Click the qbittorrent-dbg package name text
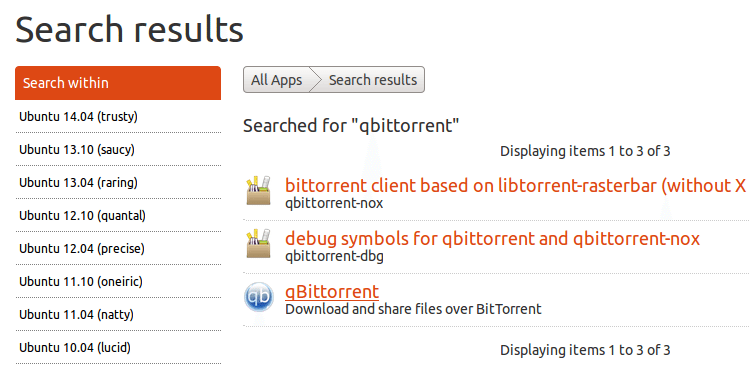Viewport: 750px width, 375px height. click(334, 256)
